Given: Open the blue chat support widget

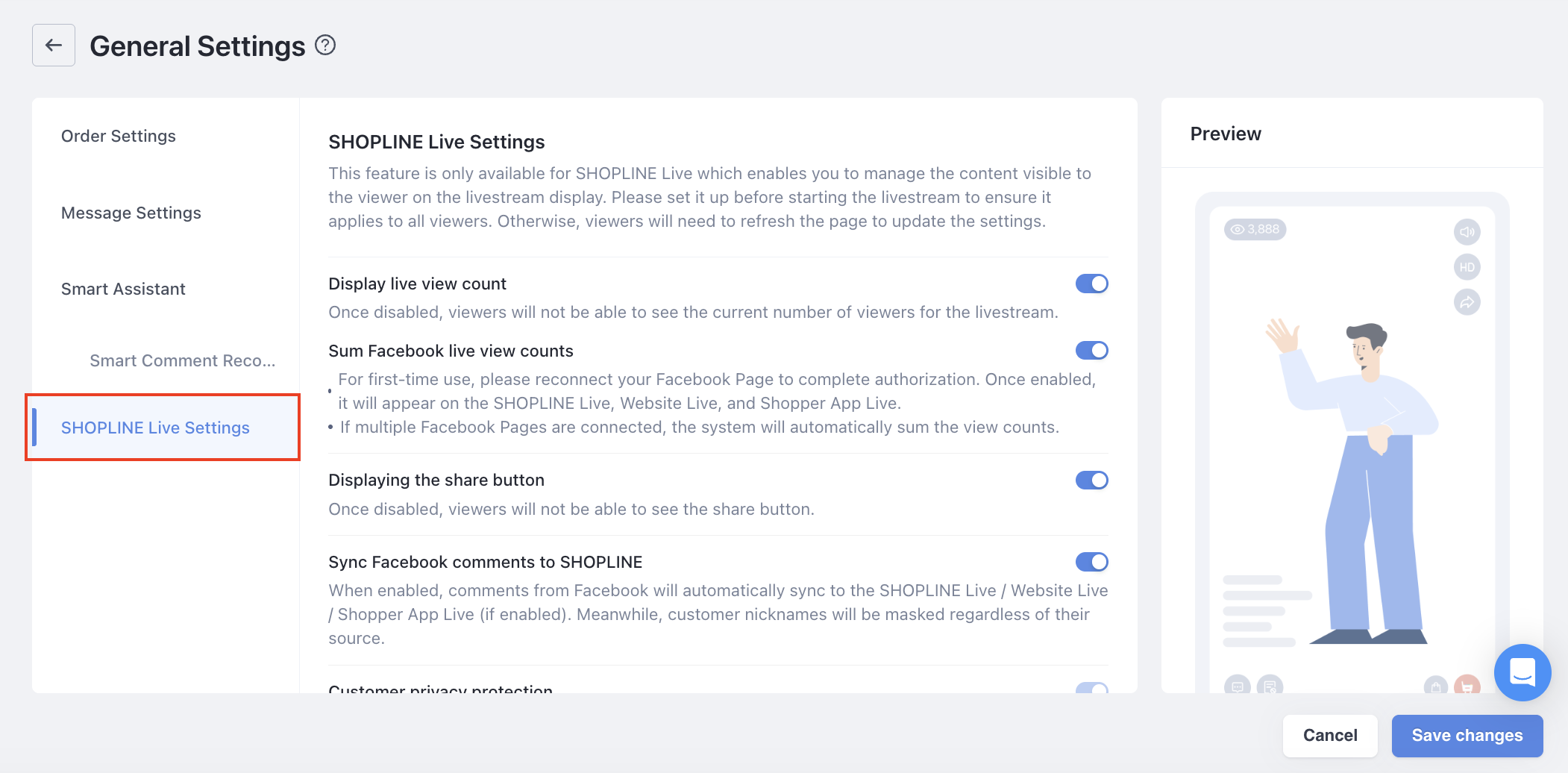Looking at the screenshot, I should tap(1522, 672).
